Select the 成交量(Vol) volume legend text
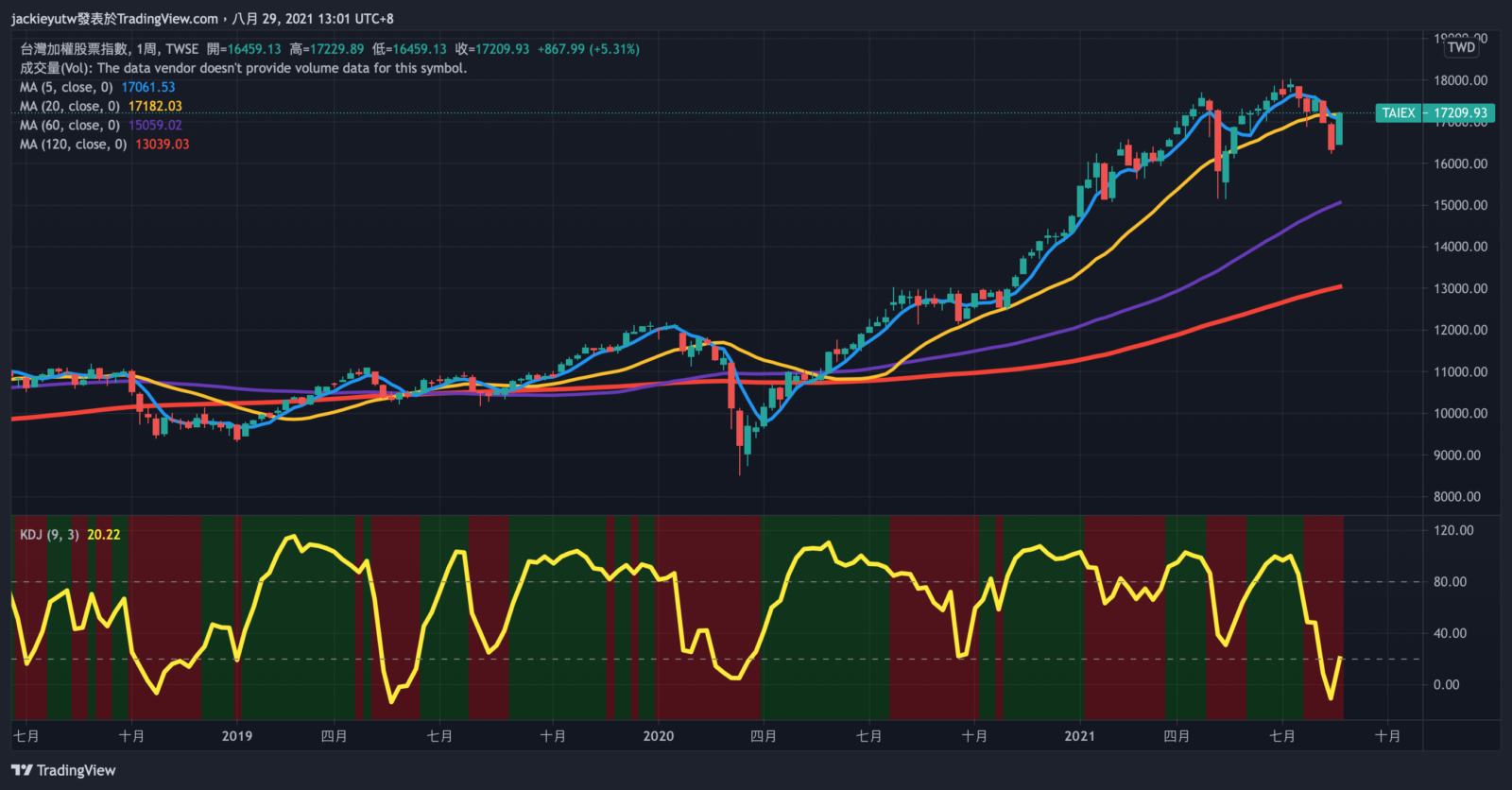 243,68
